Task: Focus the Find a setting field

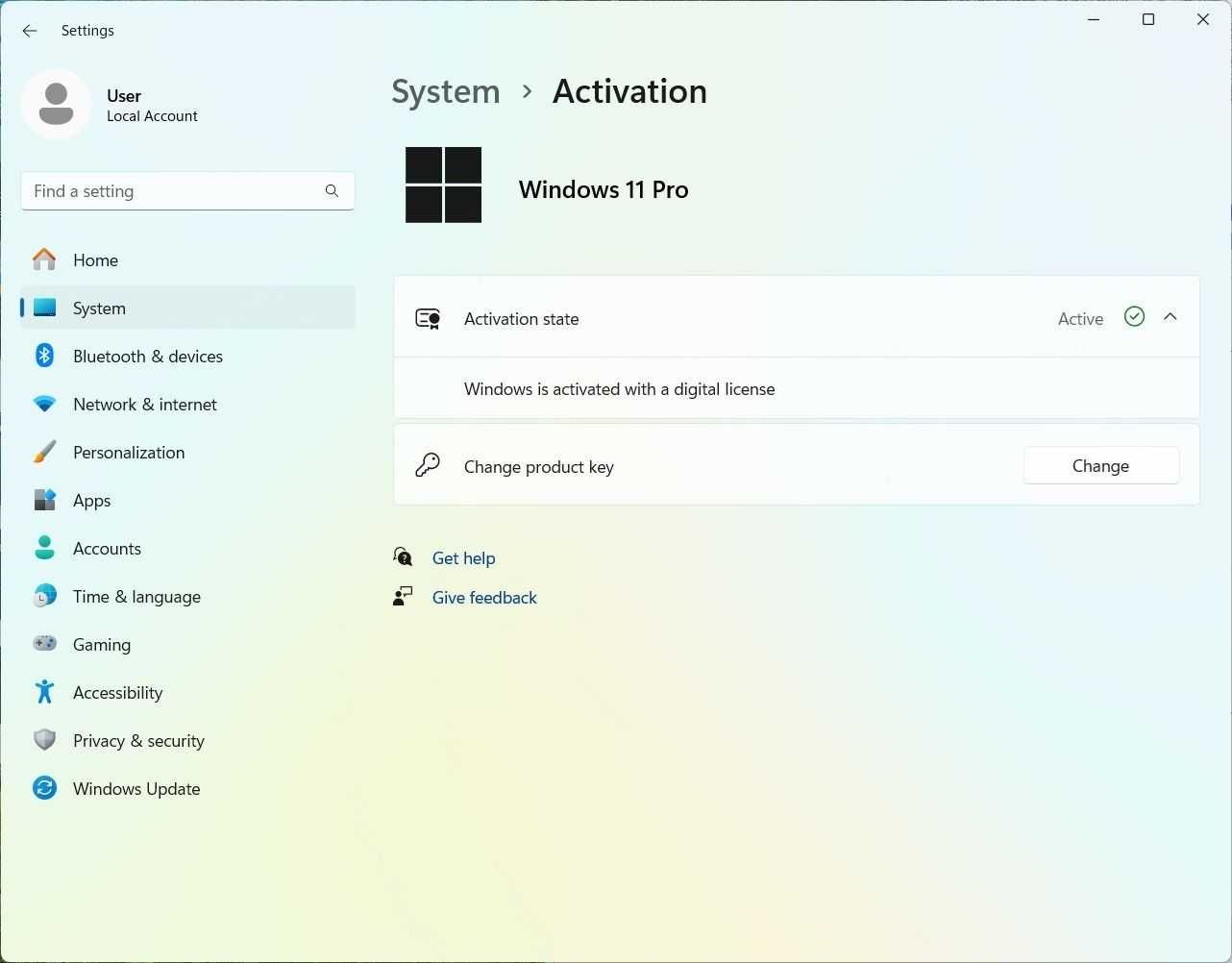Action: (188, 191)
